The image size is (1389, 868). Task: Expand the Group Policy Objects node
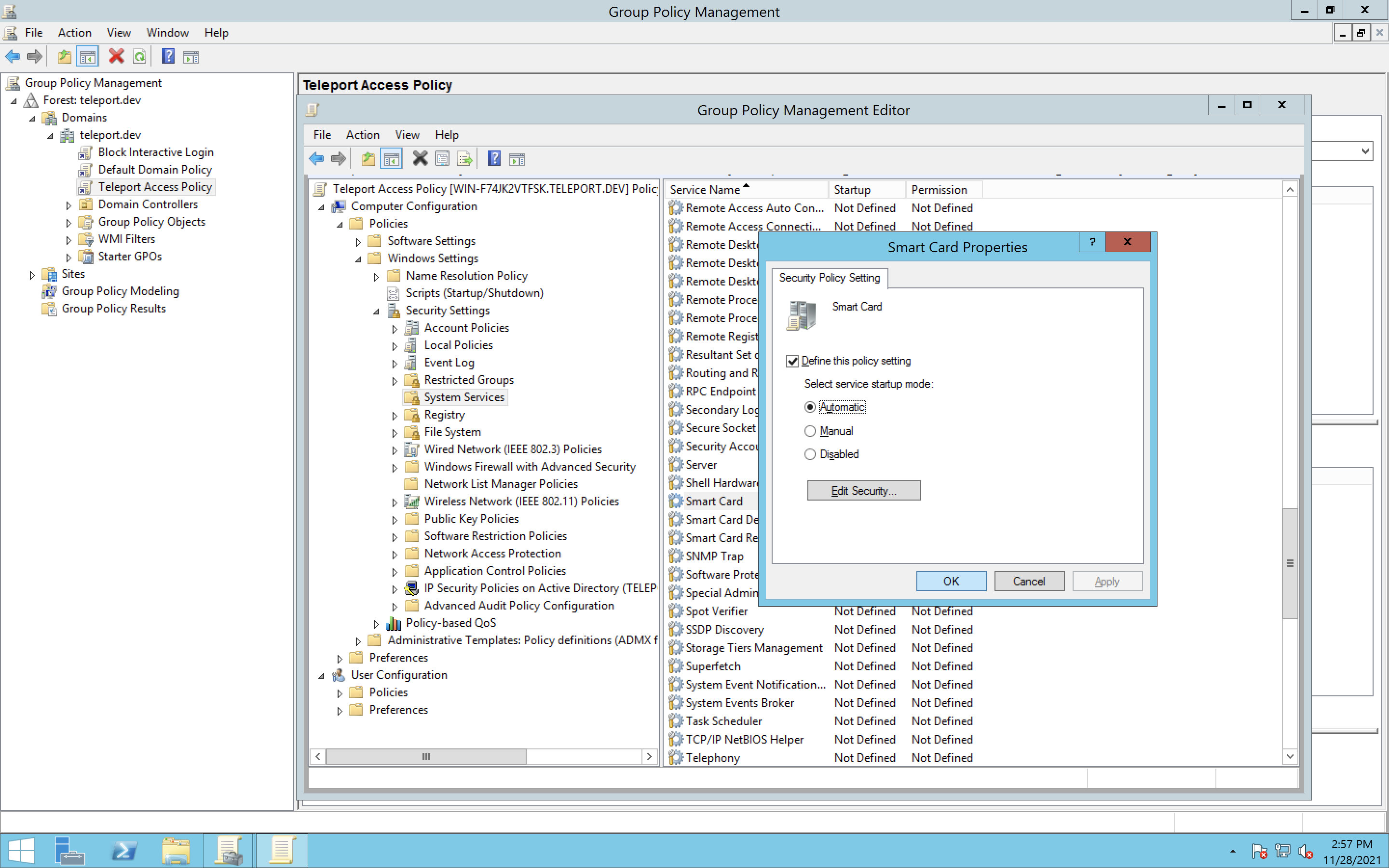[68, 223]
